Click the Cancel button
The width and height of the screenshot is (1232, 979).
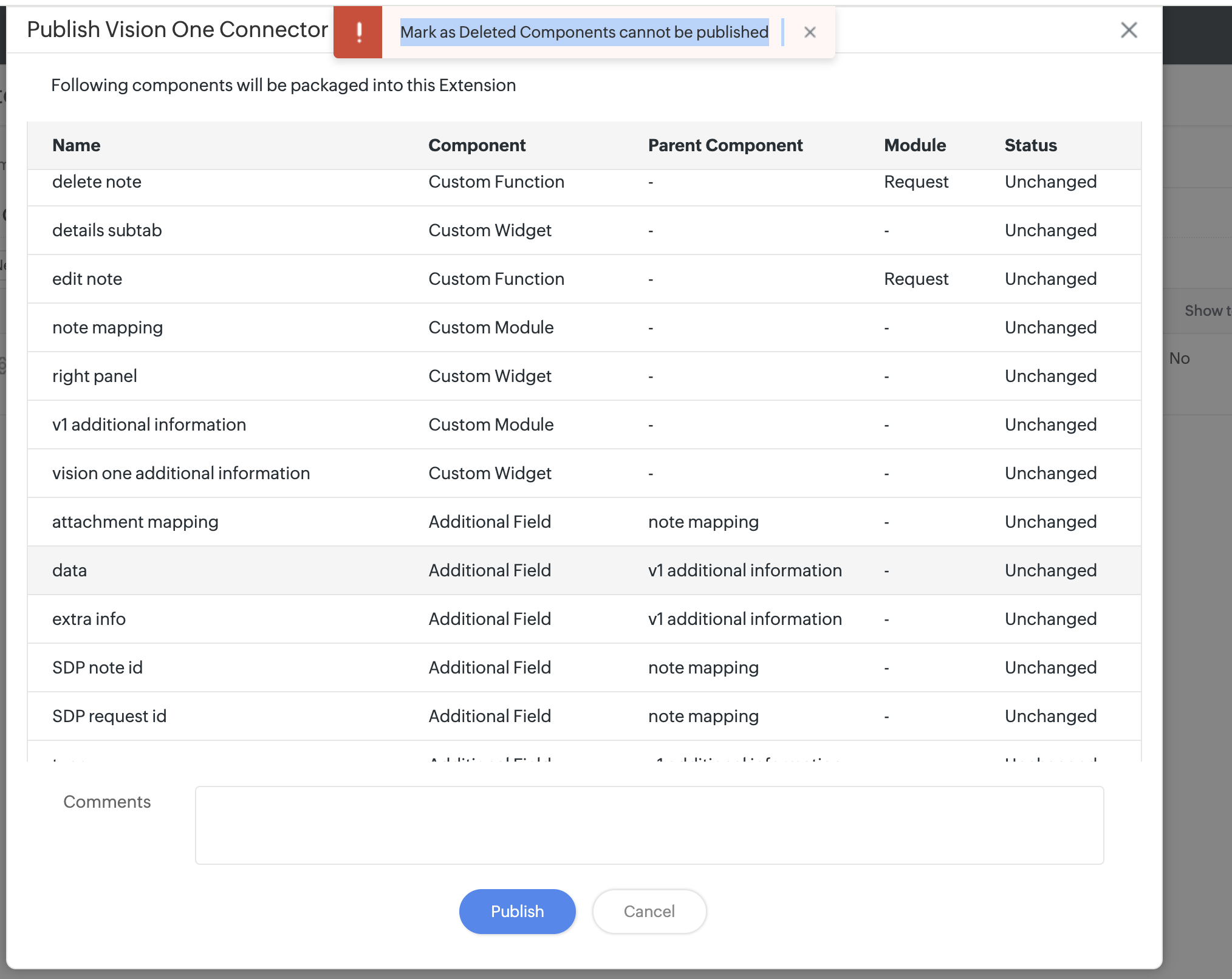tap(649, 911)
